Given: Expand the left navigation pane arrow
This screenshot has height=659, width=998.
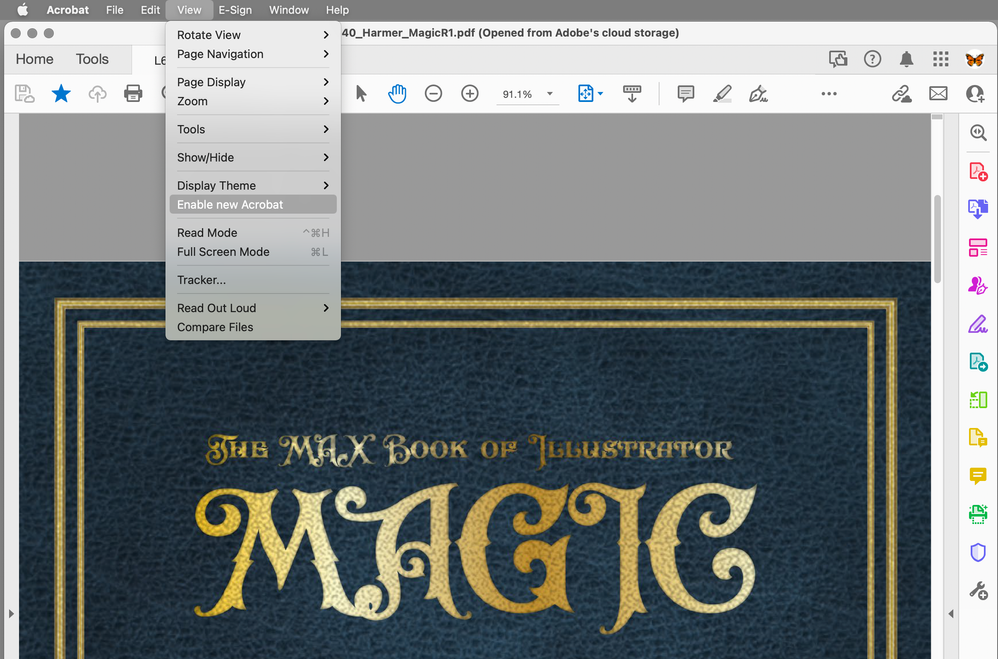Looking at the screenshot, I should pyautogui.click(x=11, y=614).
